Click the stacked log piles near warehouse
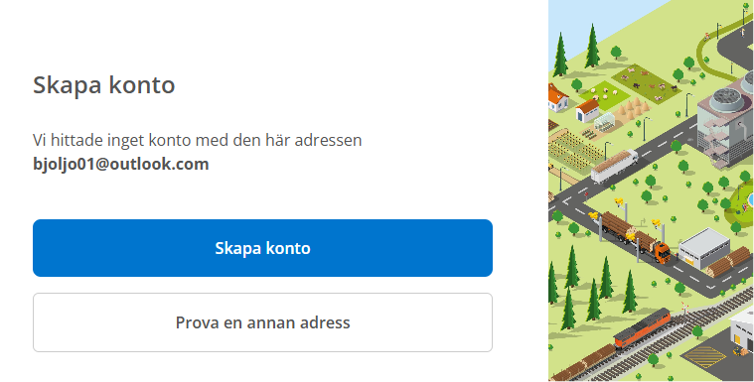The width and height of the screenshot is (754, 382). click(x=728, y=263)
